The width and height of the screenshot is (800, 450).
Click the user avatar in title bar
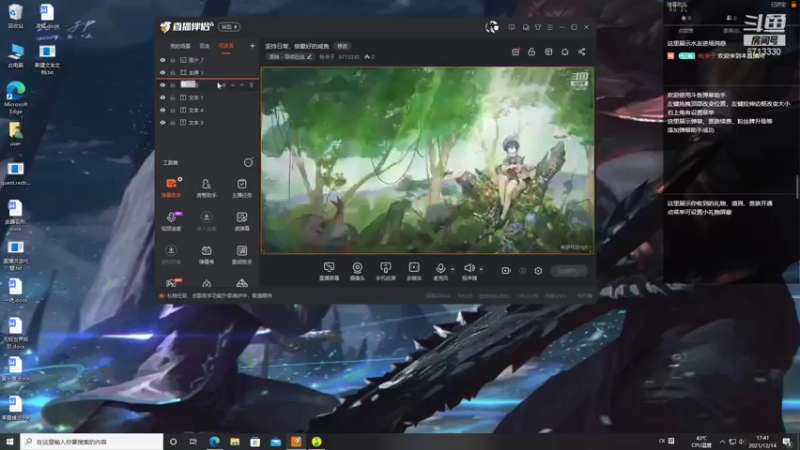click(492, 27)
